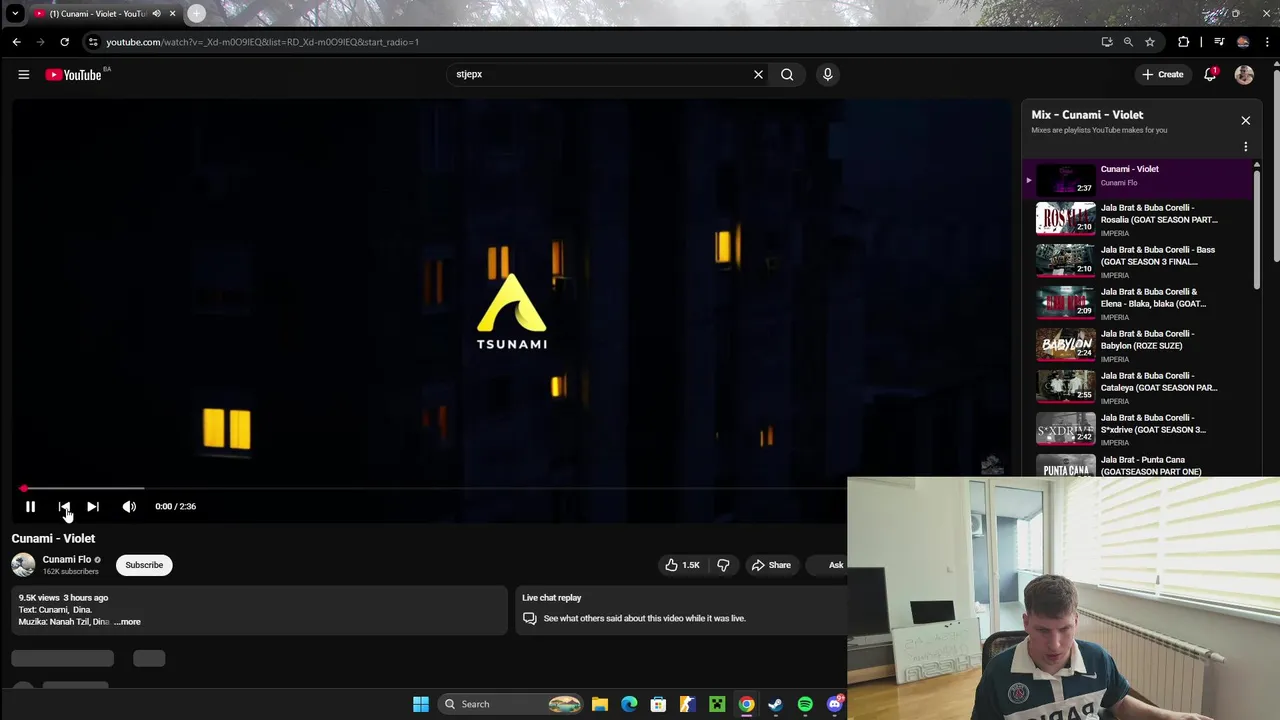Play Jala Brat - Punta Cana from the mix
This screenshot has height=720, width=1280.
(x=1137, y=465)
